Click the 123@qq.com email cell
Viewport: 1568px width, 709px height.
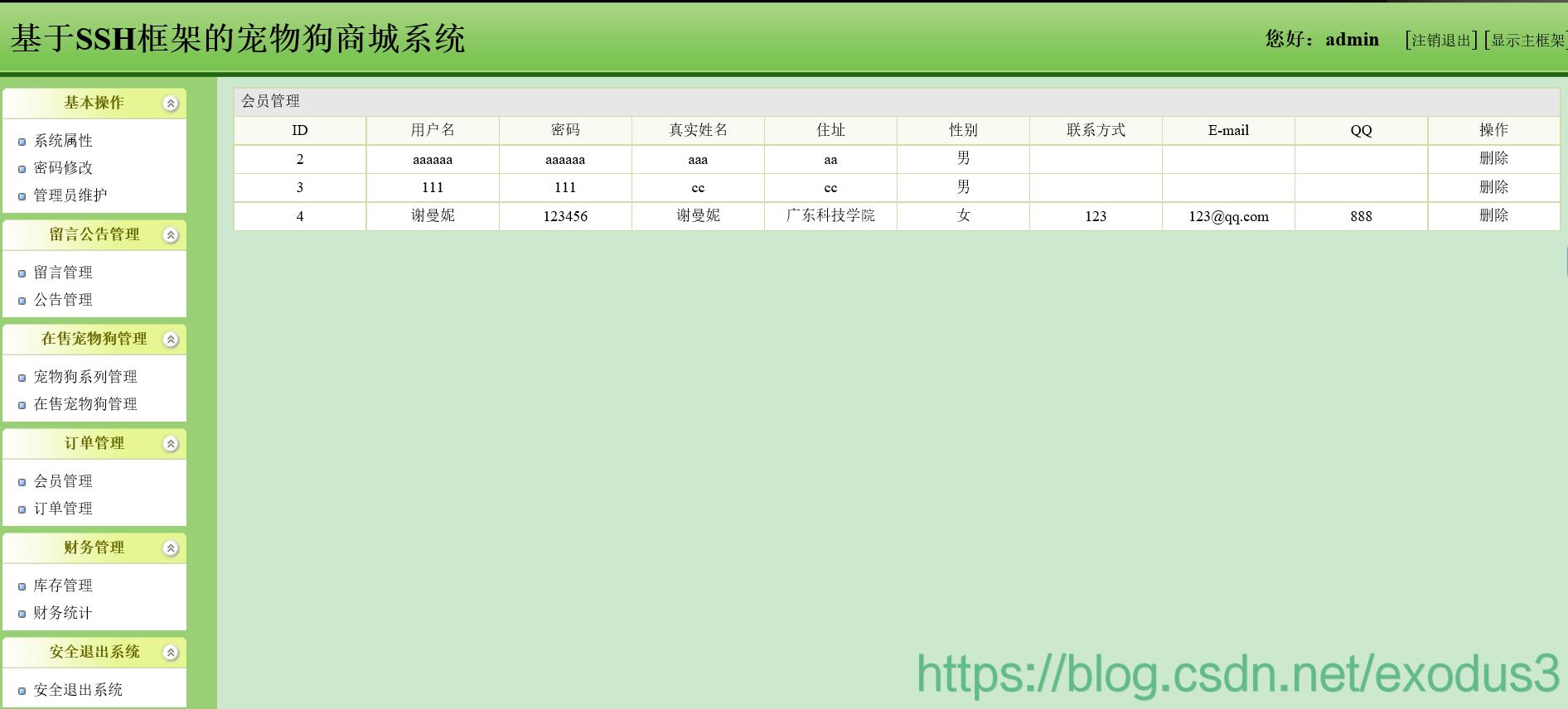pos(1228,216)
